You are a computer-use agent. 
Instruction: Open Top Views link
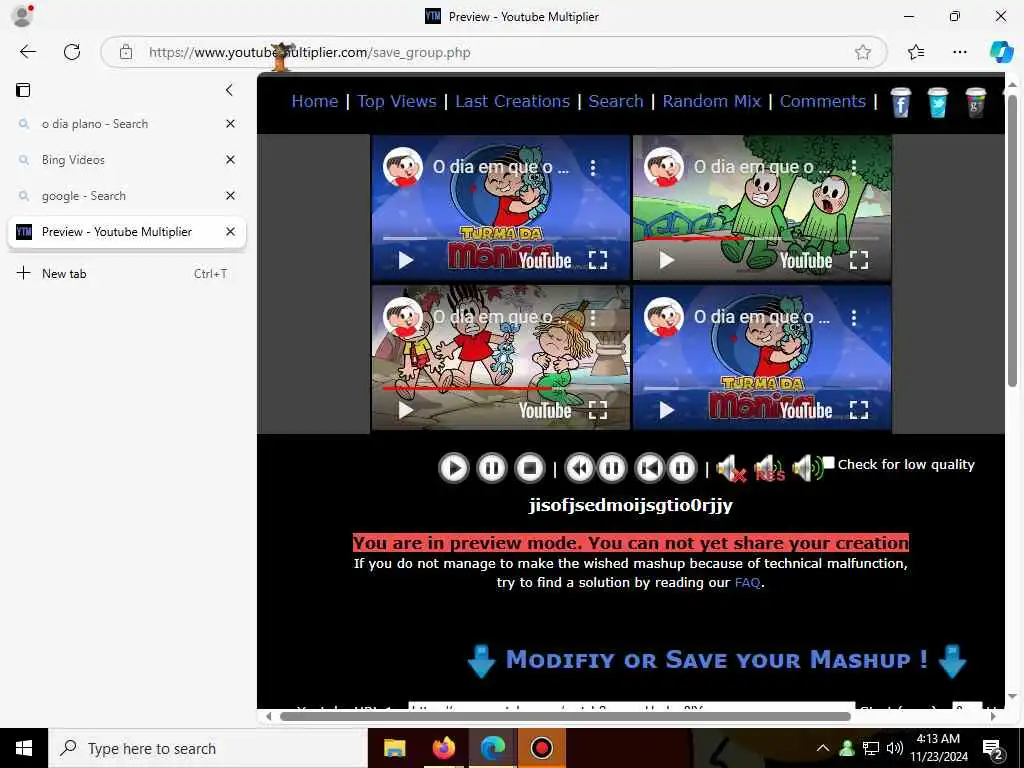396,101
